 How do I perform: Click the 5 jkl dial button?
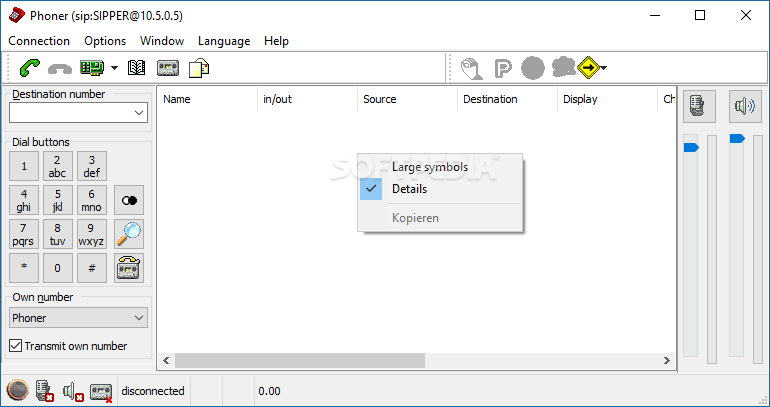coord(57,200)
